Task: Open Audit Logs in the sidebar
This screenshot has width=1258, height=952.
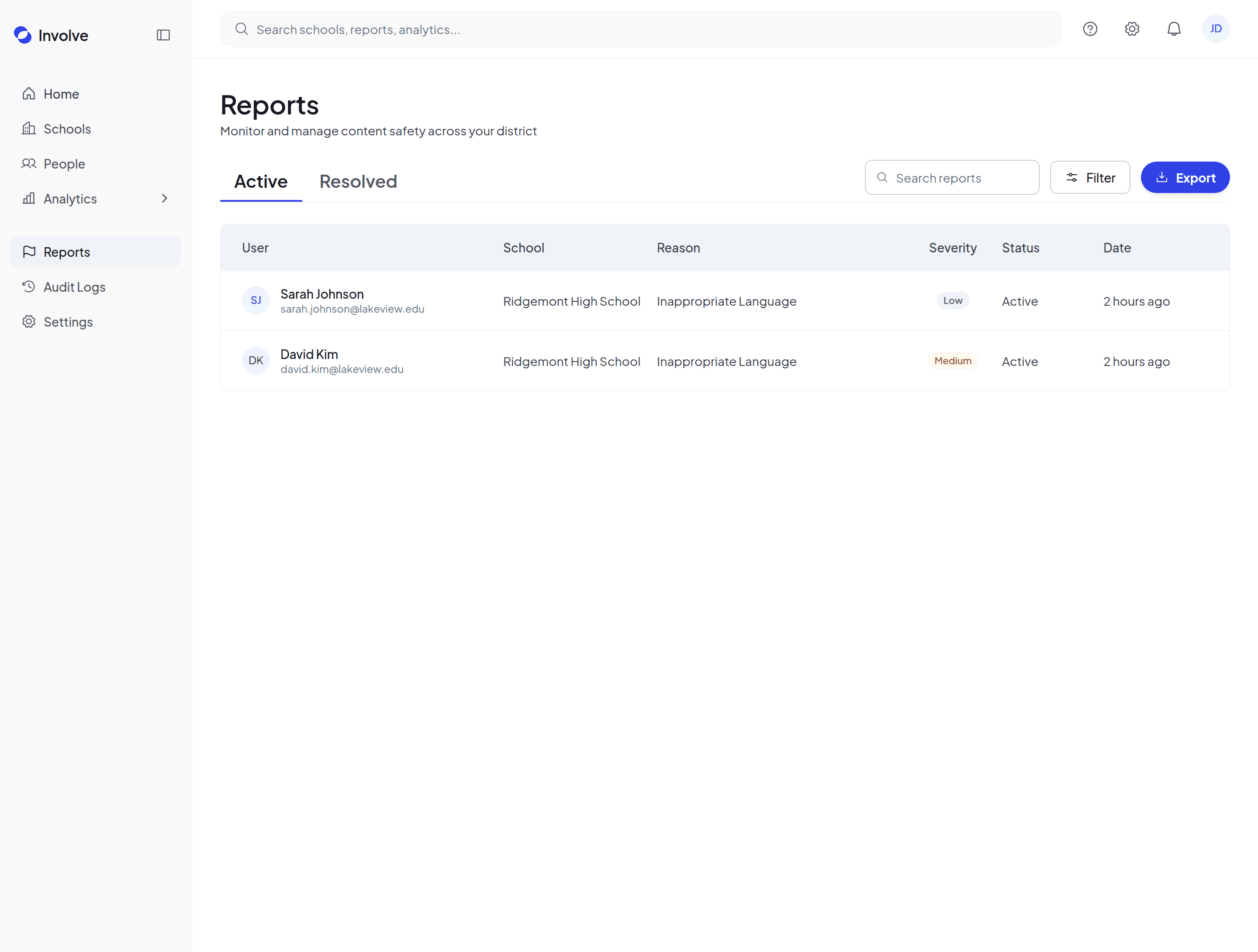Action: coord(96,286)
